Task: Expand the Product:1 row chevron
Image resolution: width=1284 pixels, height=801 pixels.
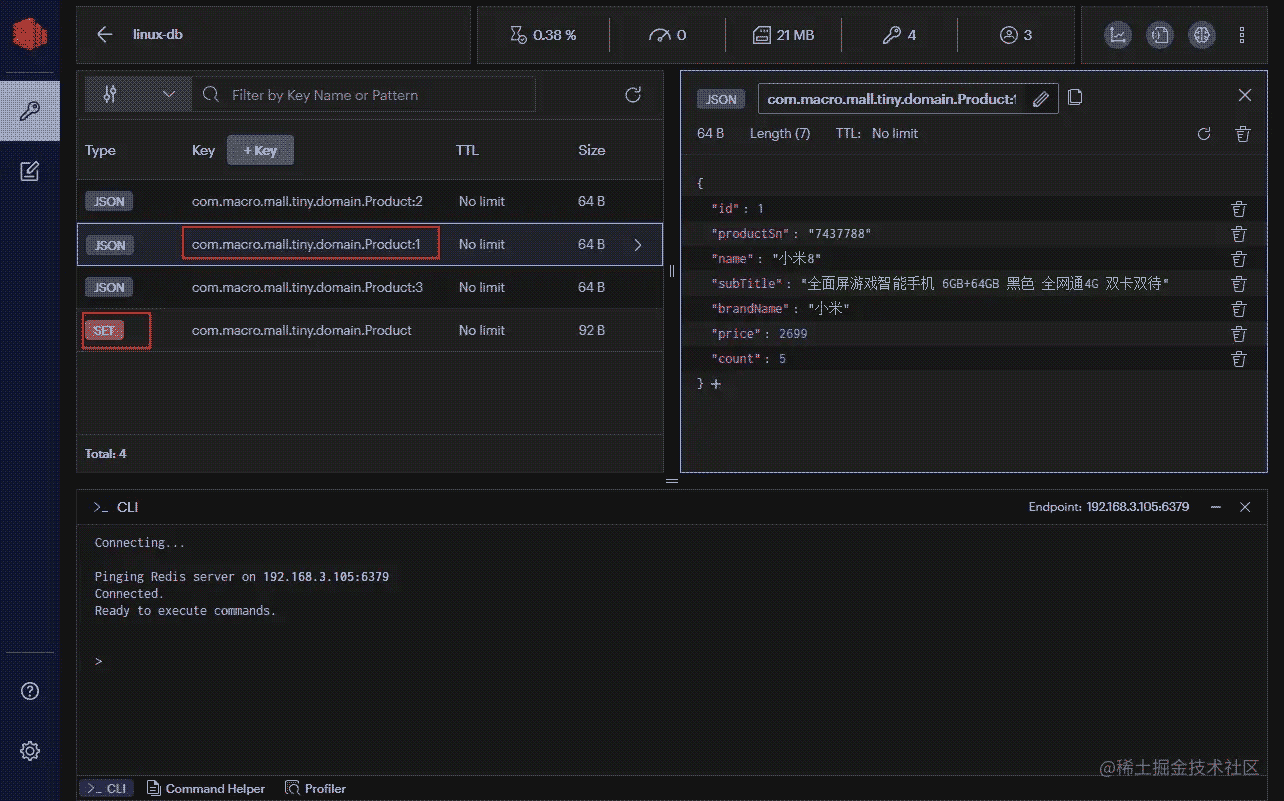Action: coord(638,245)
